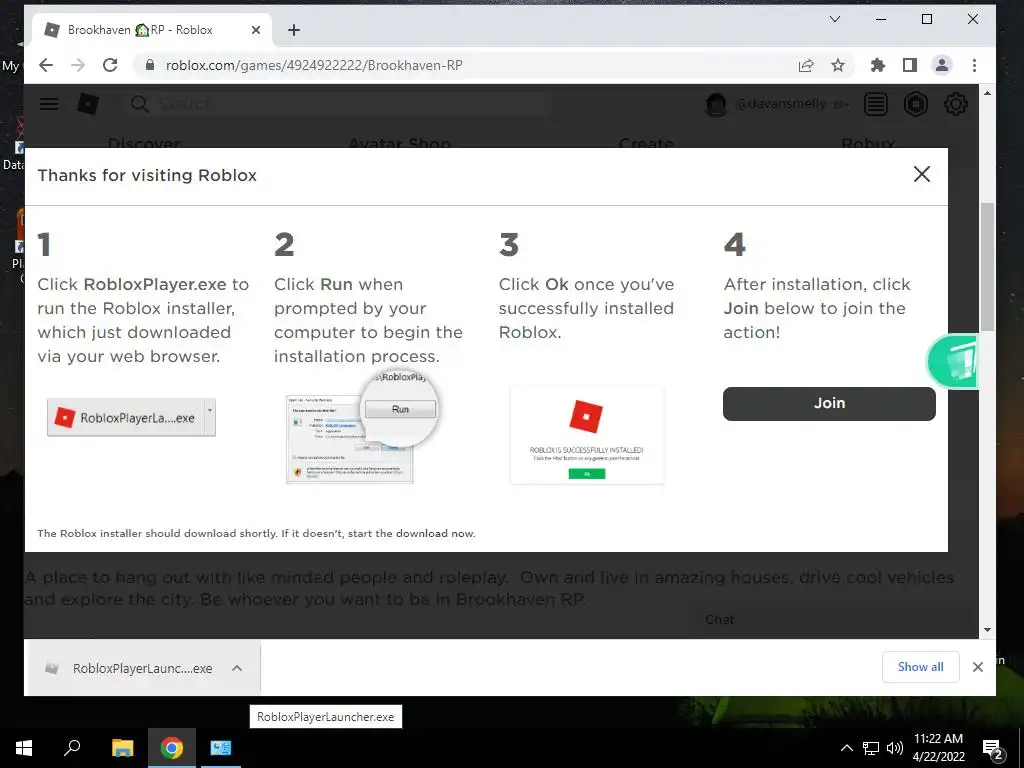Click the RobloxPlayerLa....exe illustration

click(x=131, y=417)
